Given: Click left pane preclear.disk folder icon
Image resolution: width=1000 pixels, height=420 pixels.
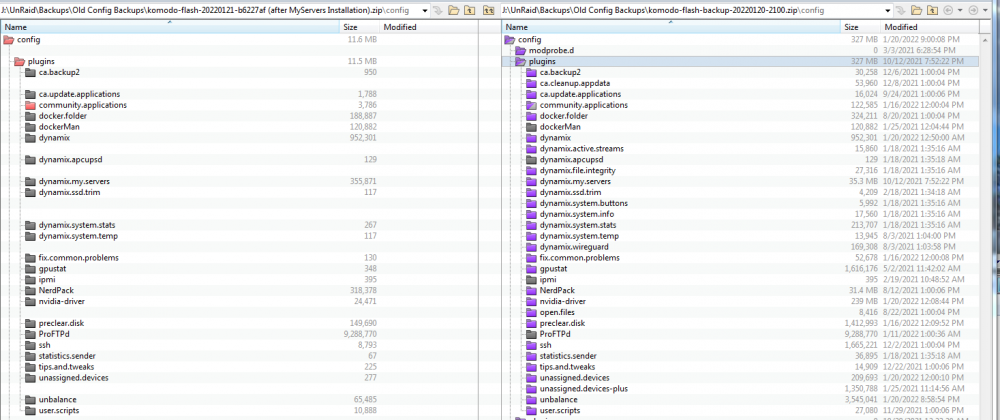Looking at the screenshot, I should point(31,323).
